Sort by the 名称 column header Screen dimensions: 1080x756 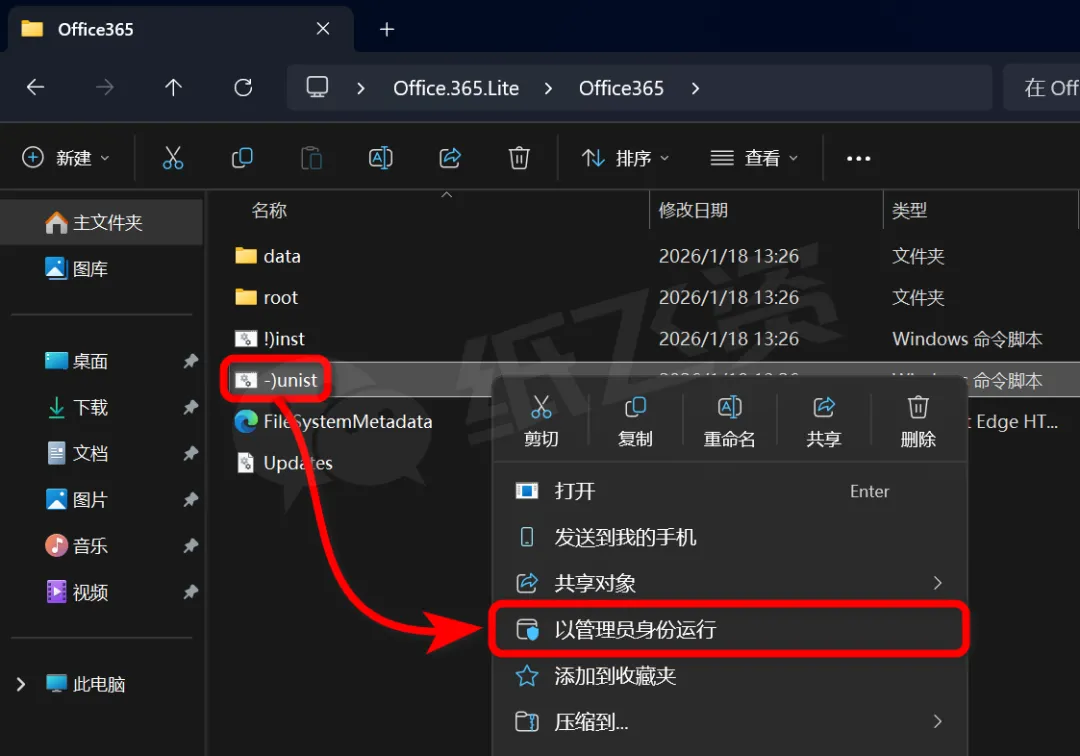269,210
